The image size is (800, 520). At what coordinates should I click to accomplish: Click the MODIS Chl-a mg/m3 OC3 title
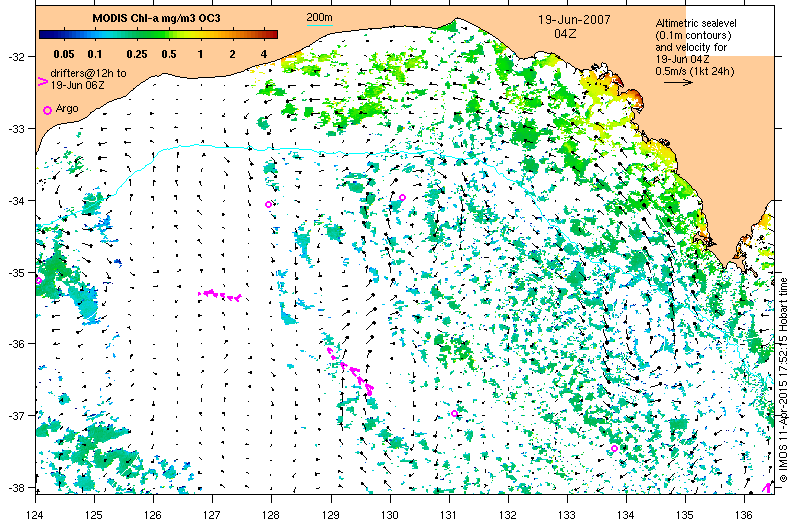tap(156, 18)
